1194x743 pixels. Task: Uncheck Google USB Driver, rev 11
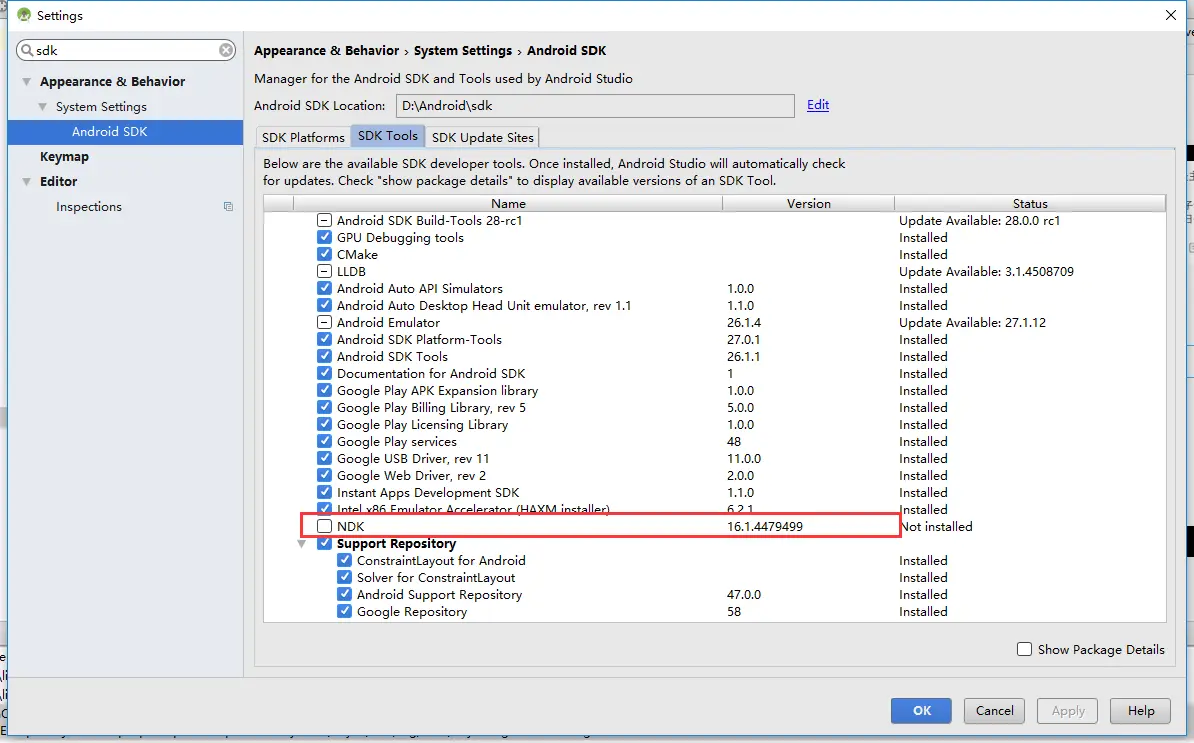[324, 458]
